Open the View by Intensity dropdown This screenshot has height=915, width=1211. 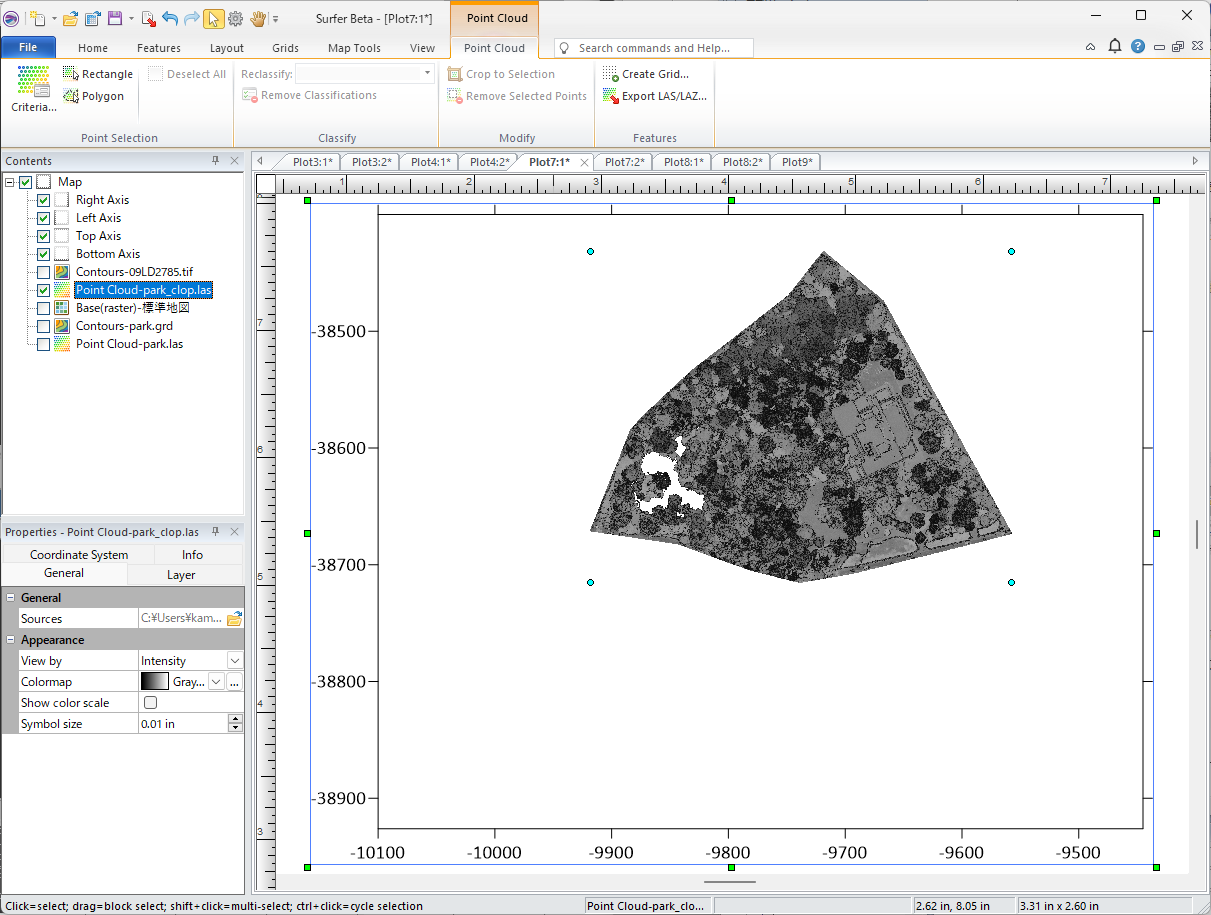pyautogui.click(x=234, y=661)
